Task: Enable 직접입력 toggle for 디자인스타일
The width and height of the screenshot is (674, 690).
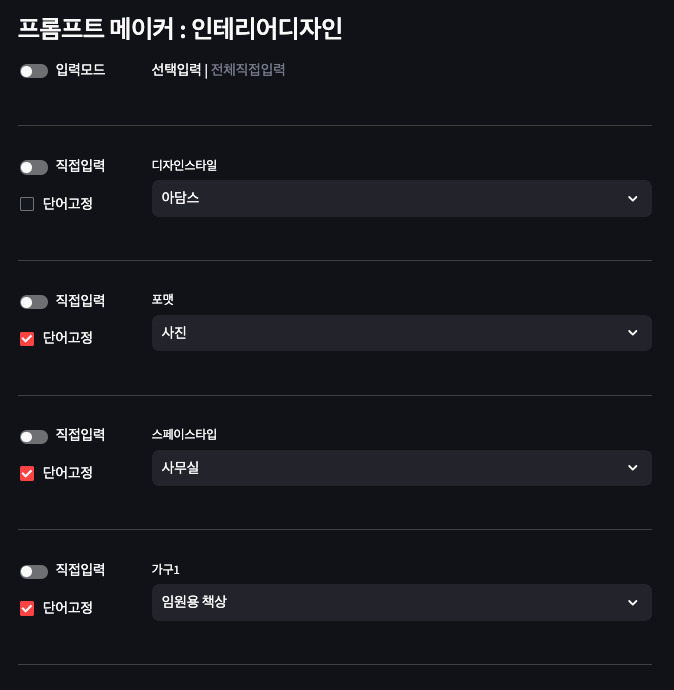Action: click(34, 167)
